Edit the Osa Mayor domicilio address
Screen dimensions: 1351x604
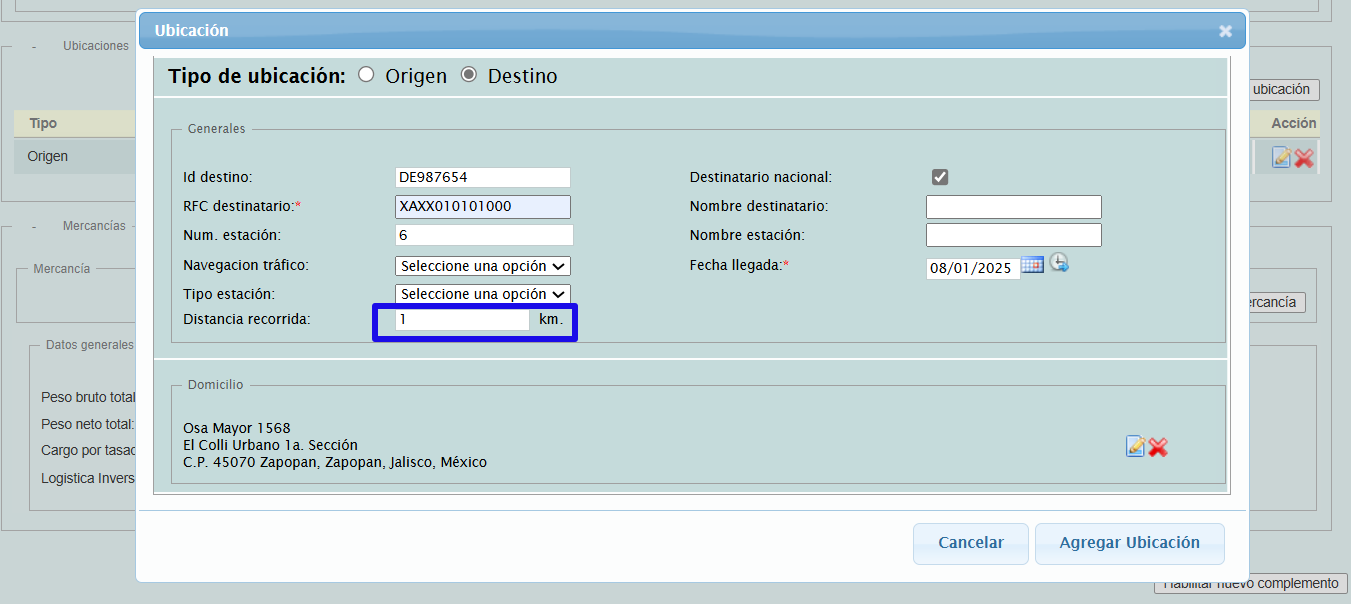point(1135,446)
